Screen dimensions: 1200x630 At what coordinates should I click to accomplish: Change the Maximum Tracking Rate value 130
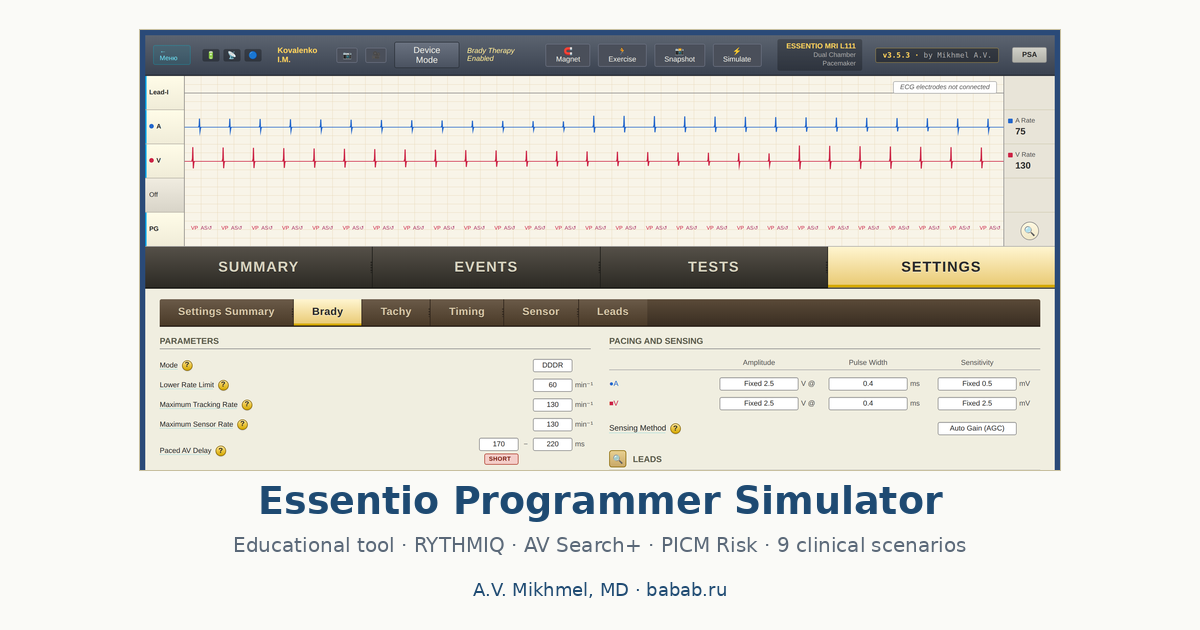click(552, 405)
